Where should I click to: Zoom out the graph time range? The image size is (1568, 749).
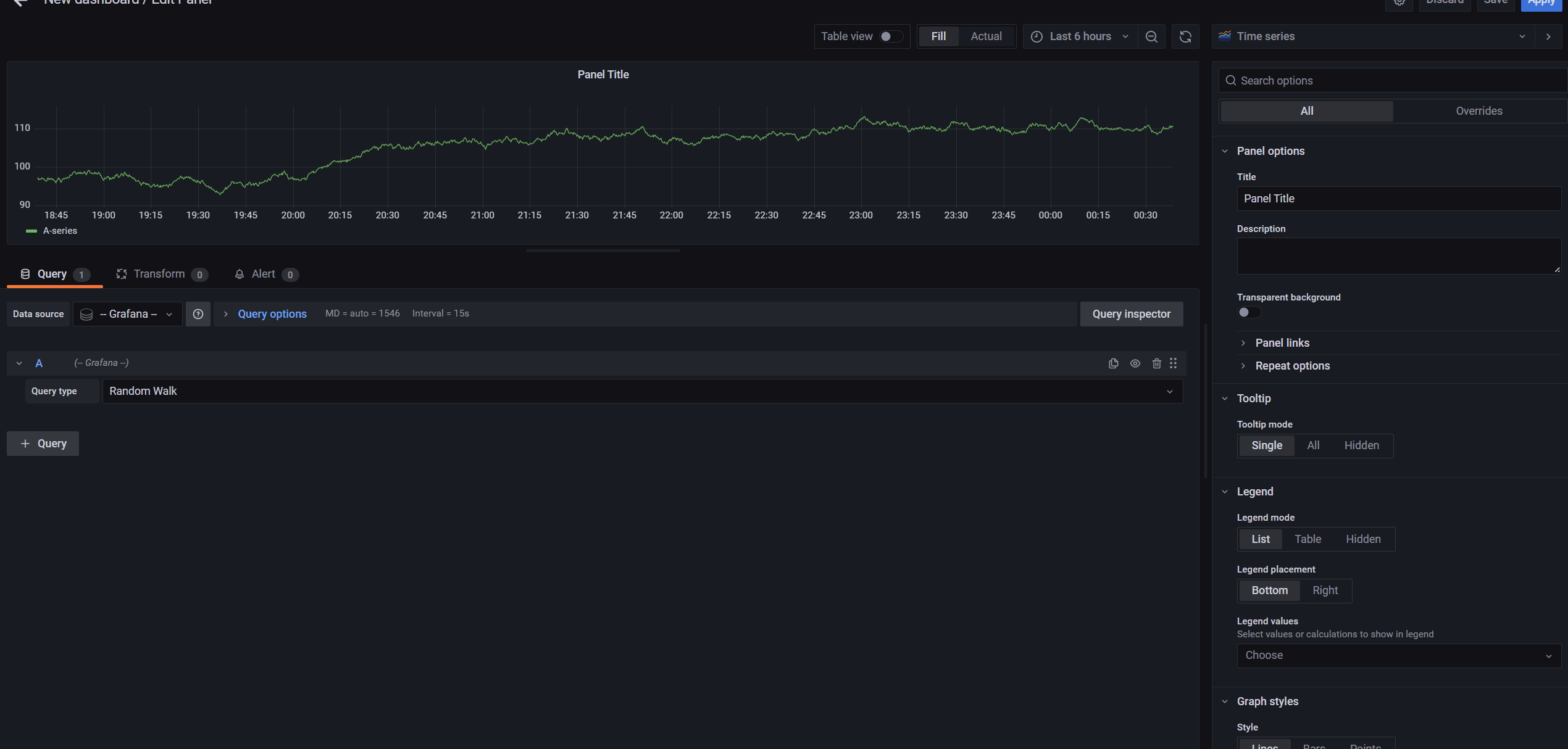point(1151,36)
